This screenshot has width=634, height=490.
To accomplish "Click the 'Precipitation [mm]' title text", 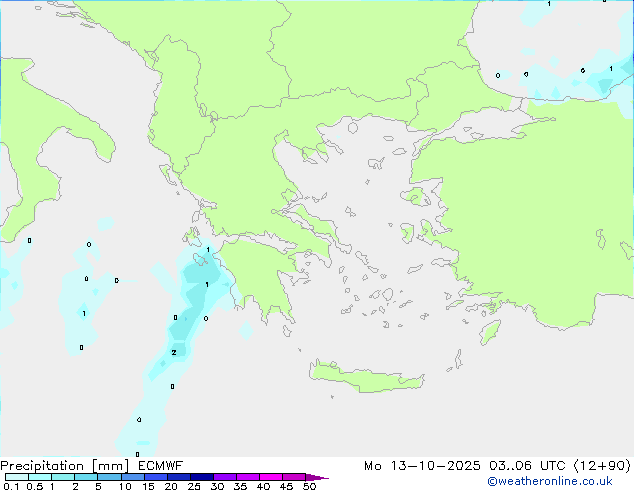I will (64, 466).
